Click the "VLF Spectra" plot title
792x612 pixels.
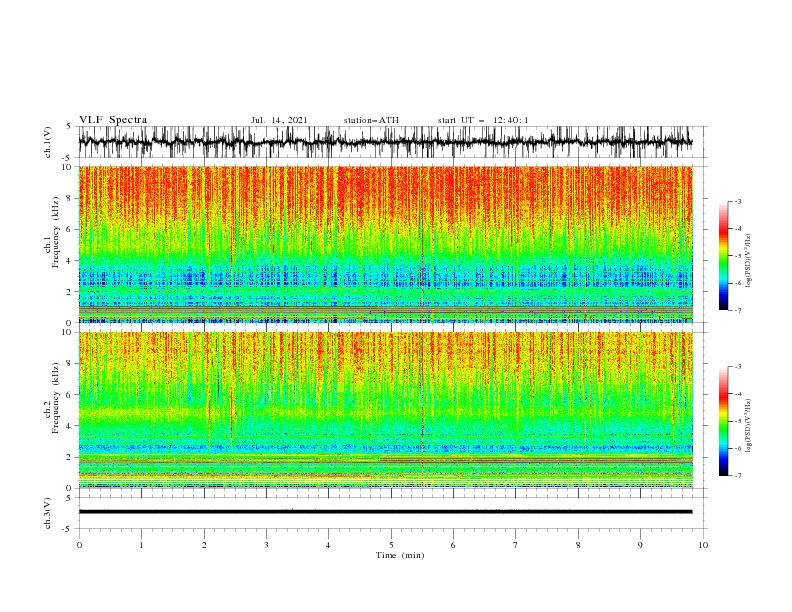click(x=113, y=120)
